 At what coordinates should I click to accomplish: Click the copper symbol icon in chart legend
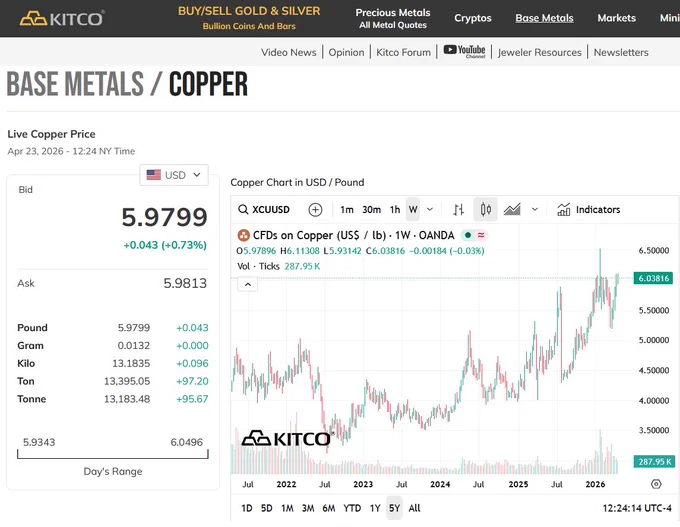click(x=243, y=235)
